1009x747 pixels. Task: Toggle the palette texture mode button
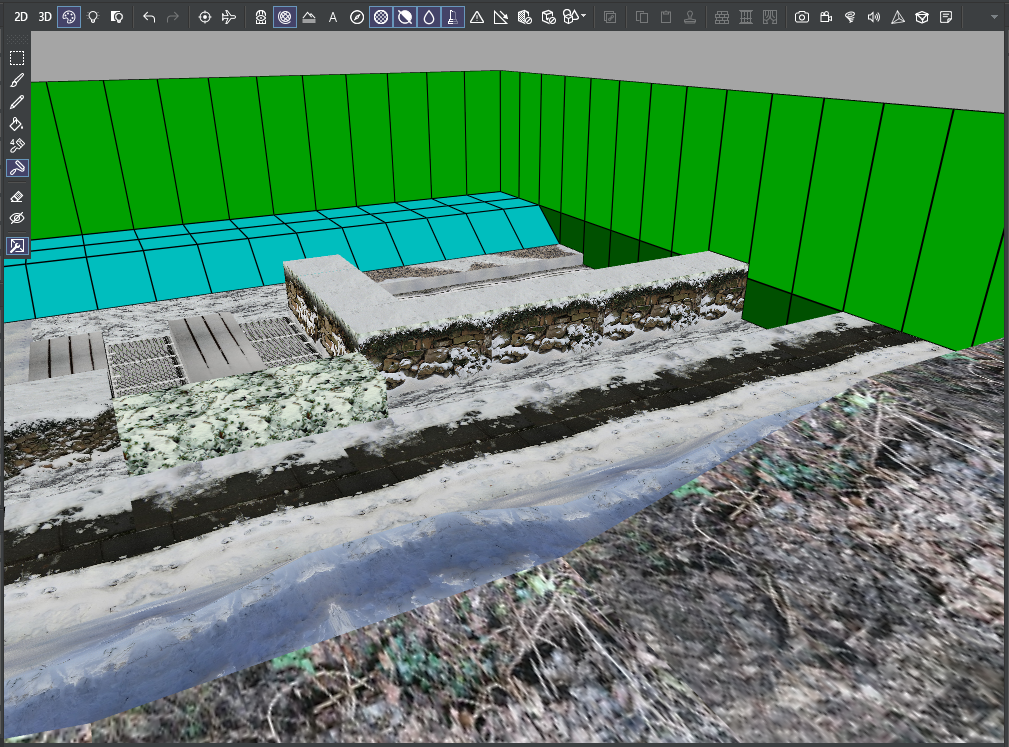coord(69,17)
